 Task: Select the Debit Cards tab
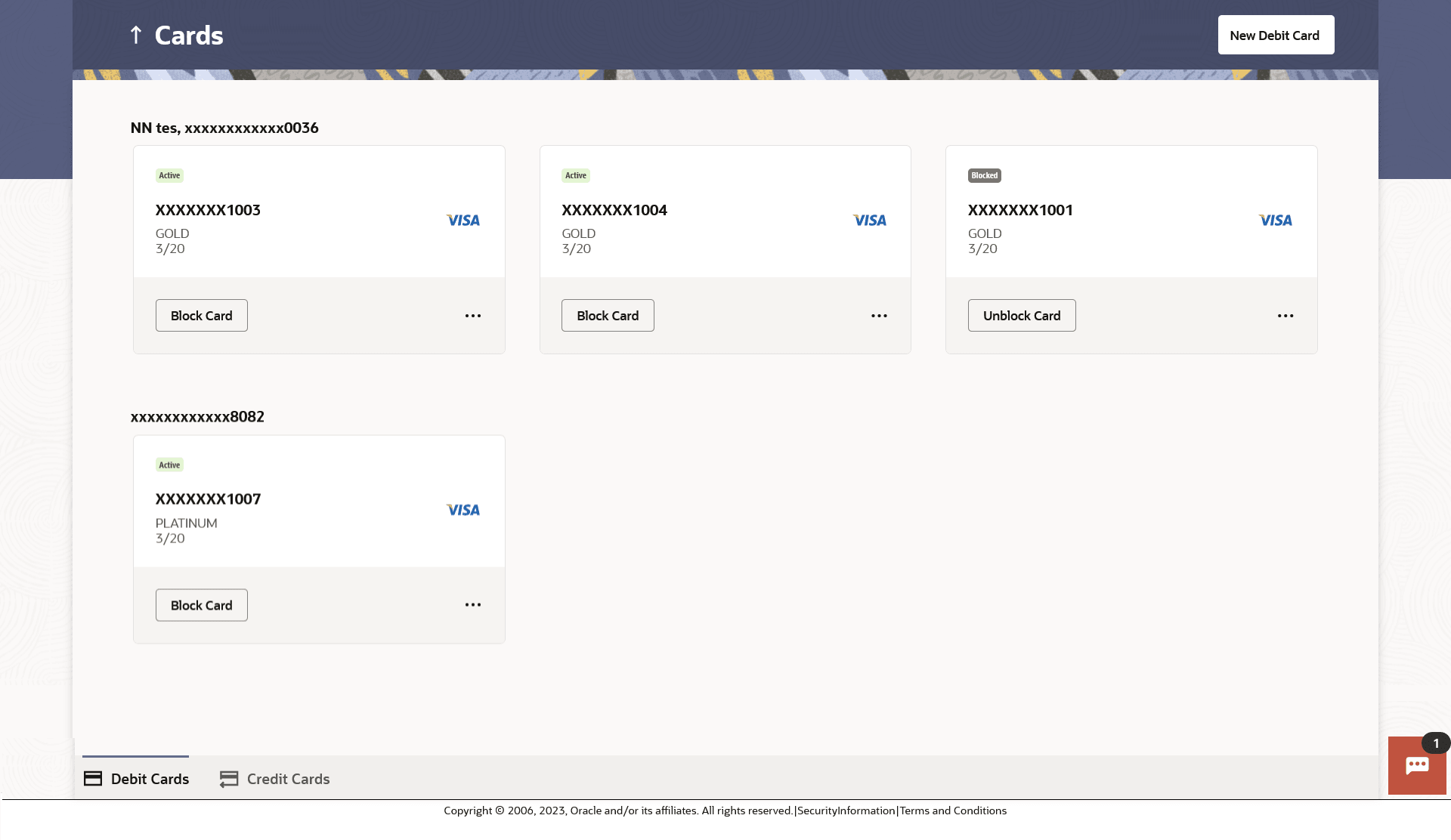click(150, 779)
